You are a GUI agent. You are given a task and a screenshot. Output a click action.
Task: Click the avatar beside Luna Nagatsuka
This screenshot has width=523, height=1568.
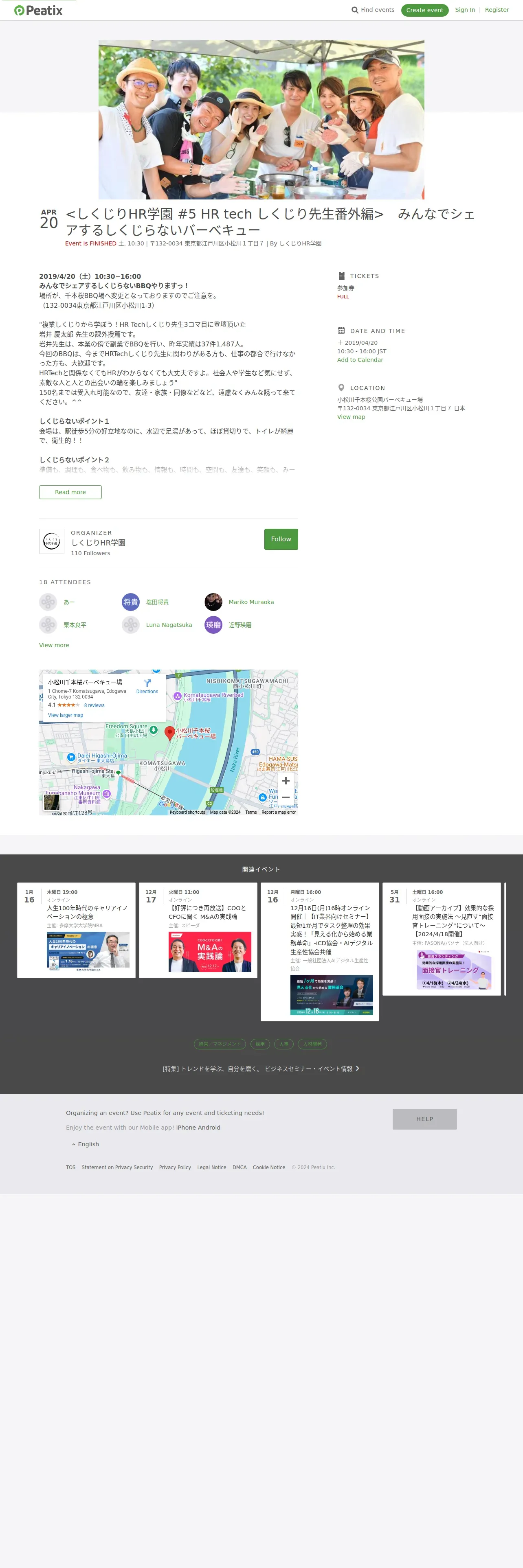[x=131, y=625]
